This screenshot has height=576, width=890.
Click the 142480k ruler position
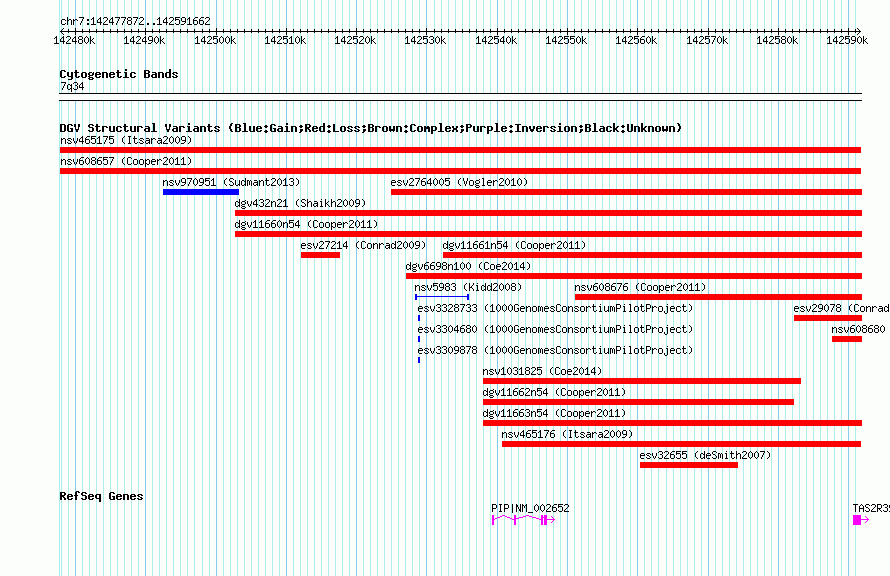point(74,40)
